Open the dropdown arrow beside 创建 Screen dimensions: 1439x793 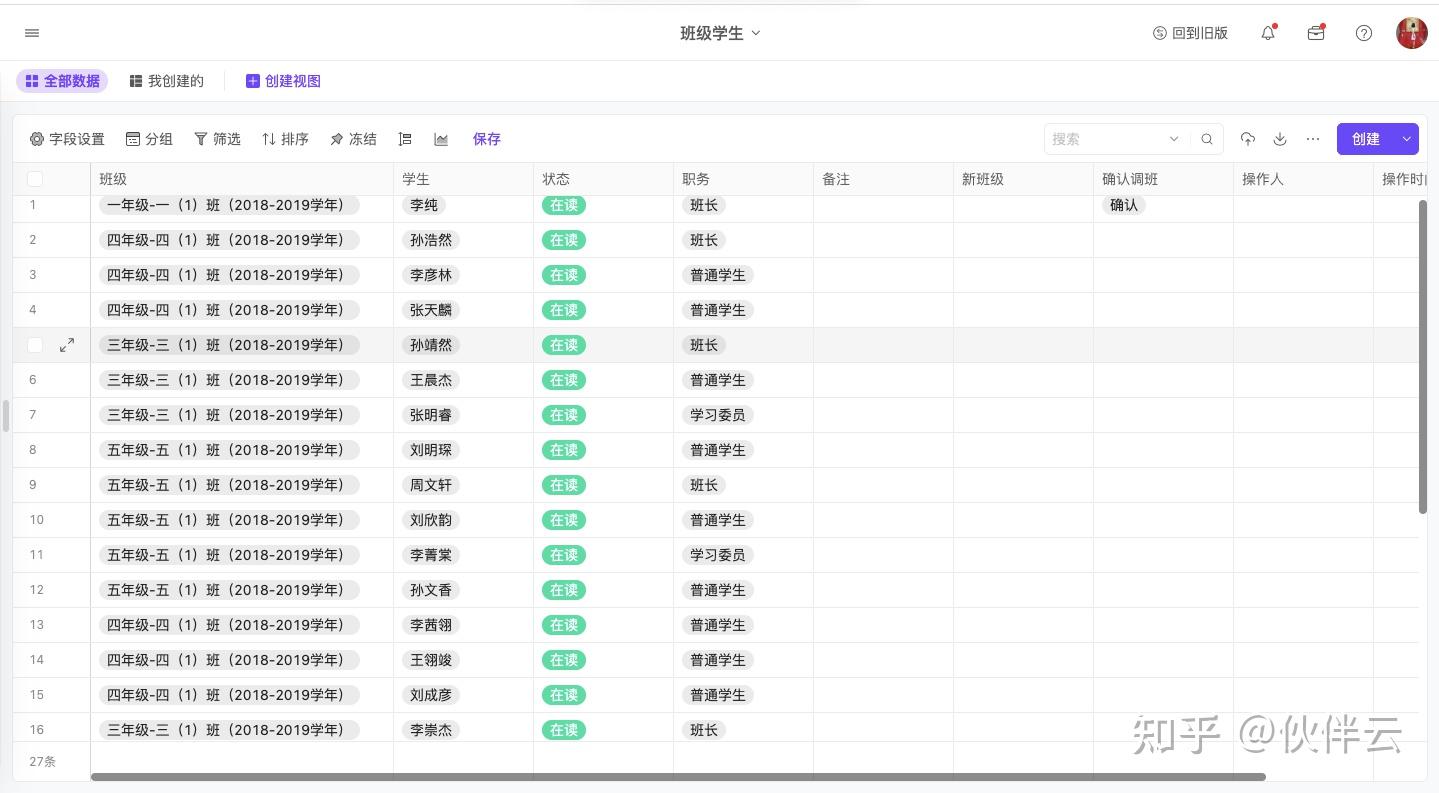point(1407,139)
